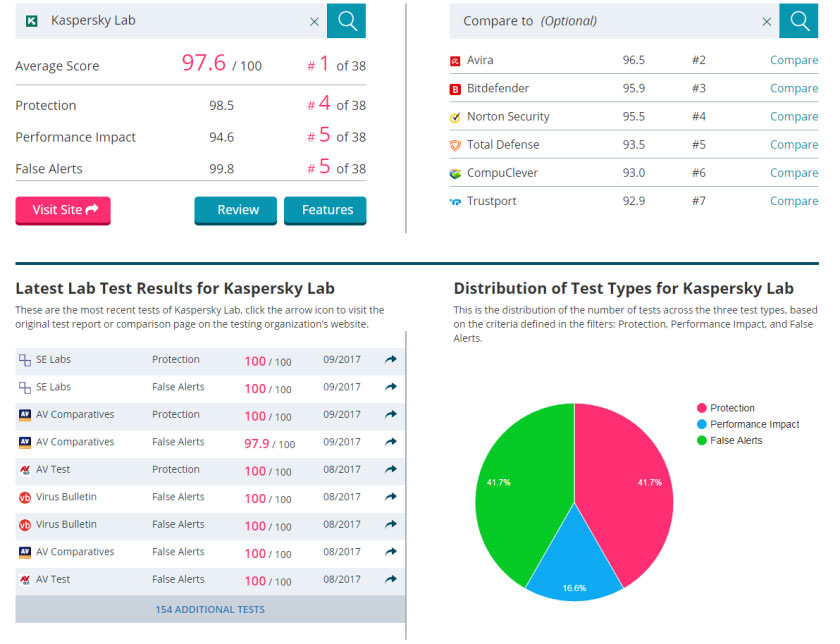Compare Kaspersky with Total Defense

794,145
